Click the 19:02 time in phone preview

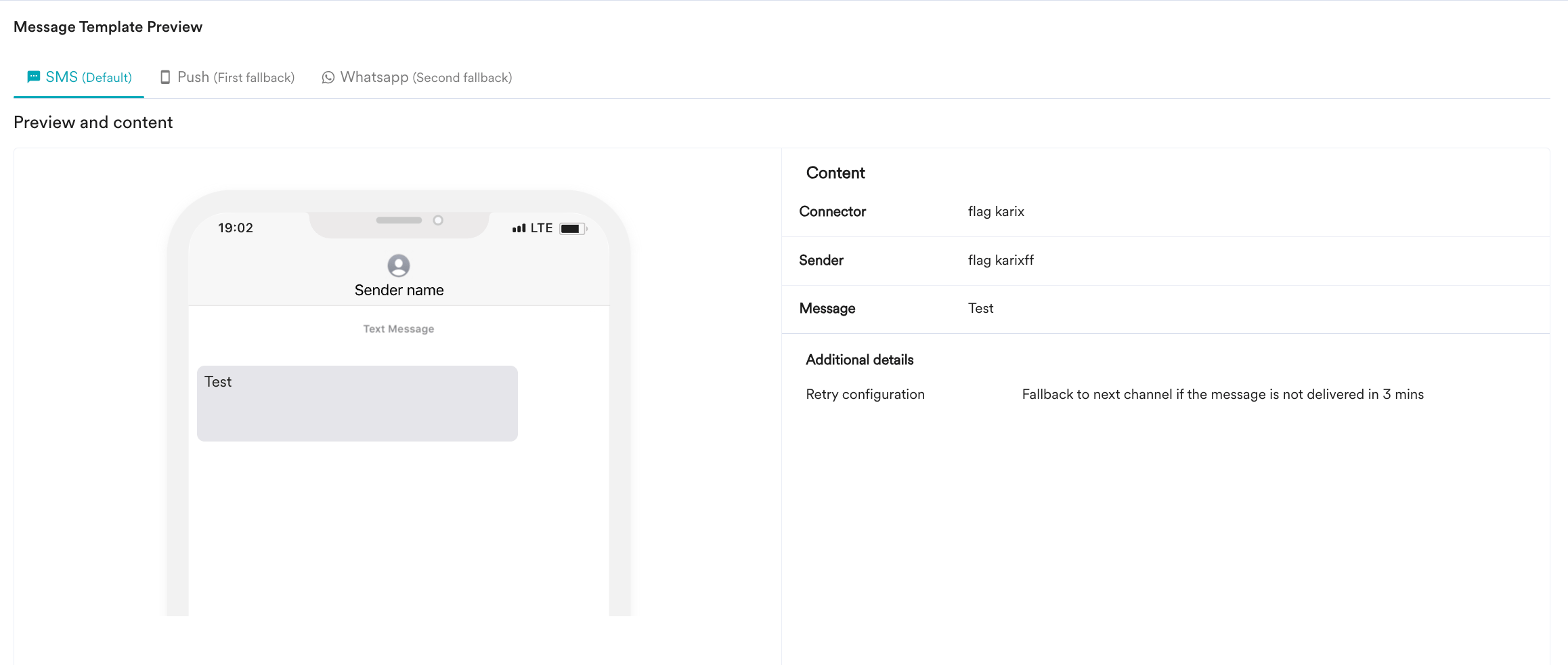(236, 228)
